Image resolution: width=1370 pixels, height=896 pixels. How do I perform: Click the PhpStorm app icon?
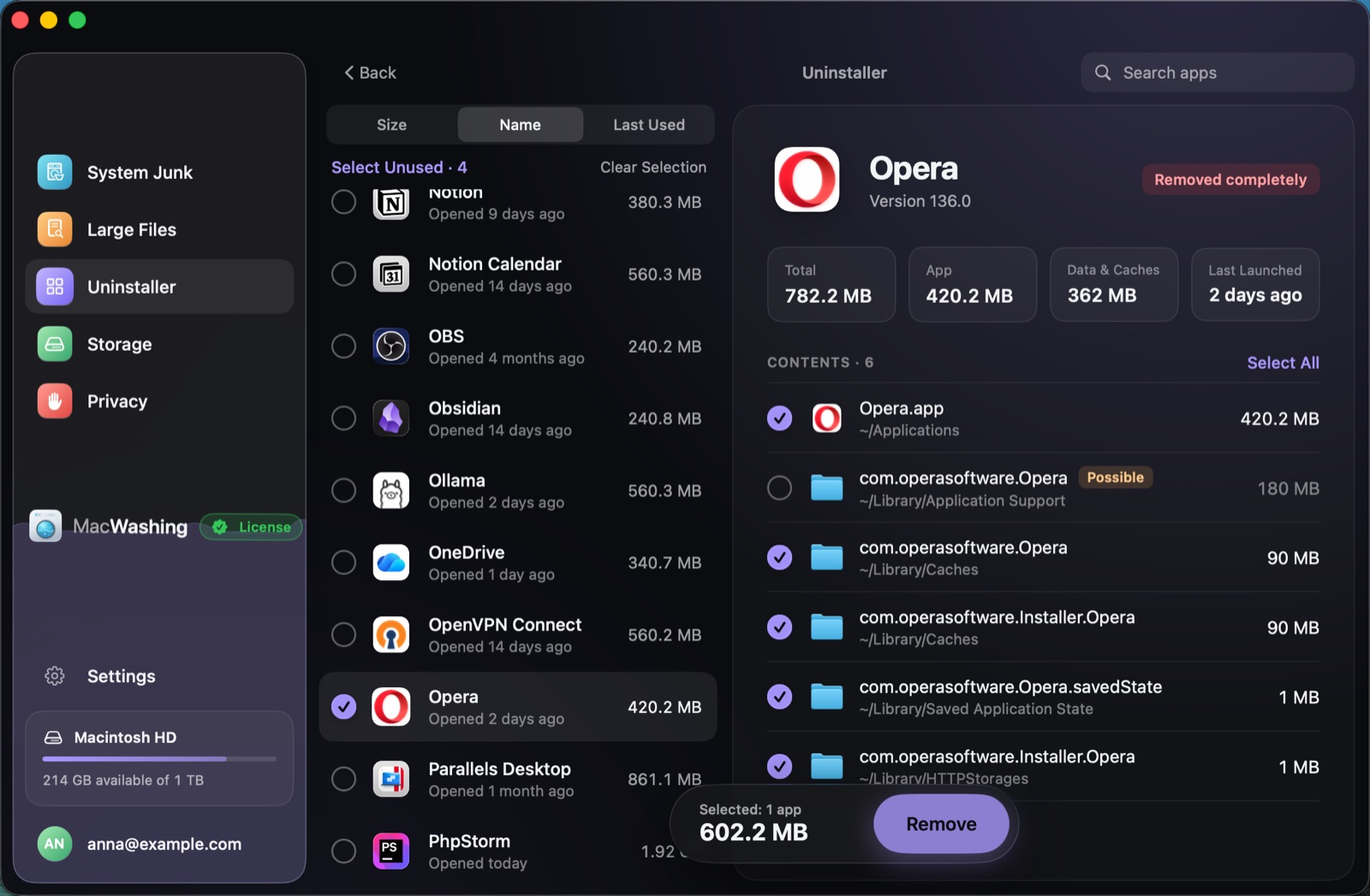(x=391, y=851)
